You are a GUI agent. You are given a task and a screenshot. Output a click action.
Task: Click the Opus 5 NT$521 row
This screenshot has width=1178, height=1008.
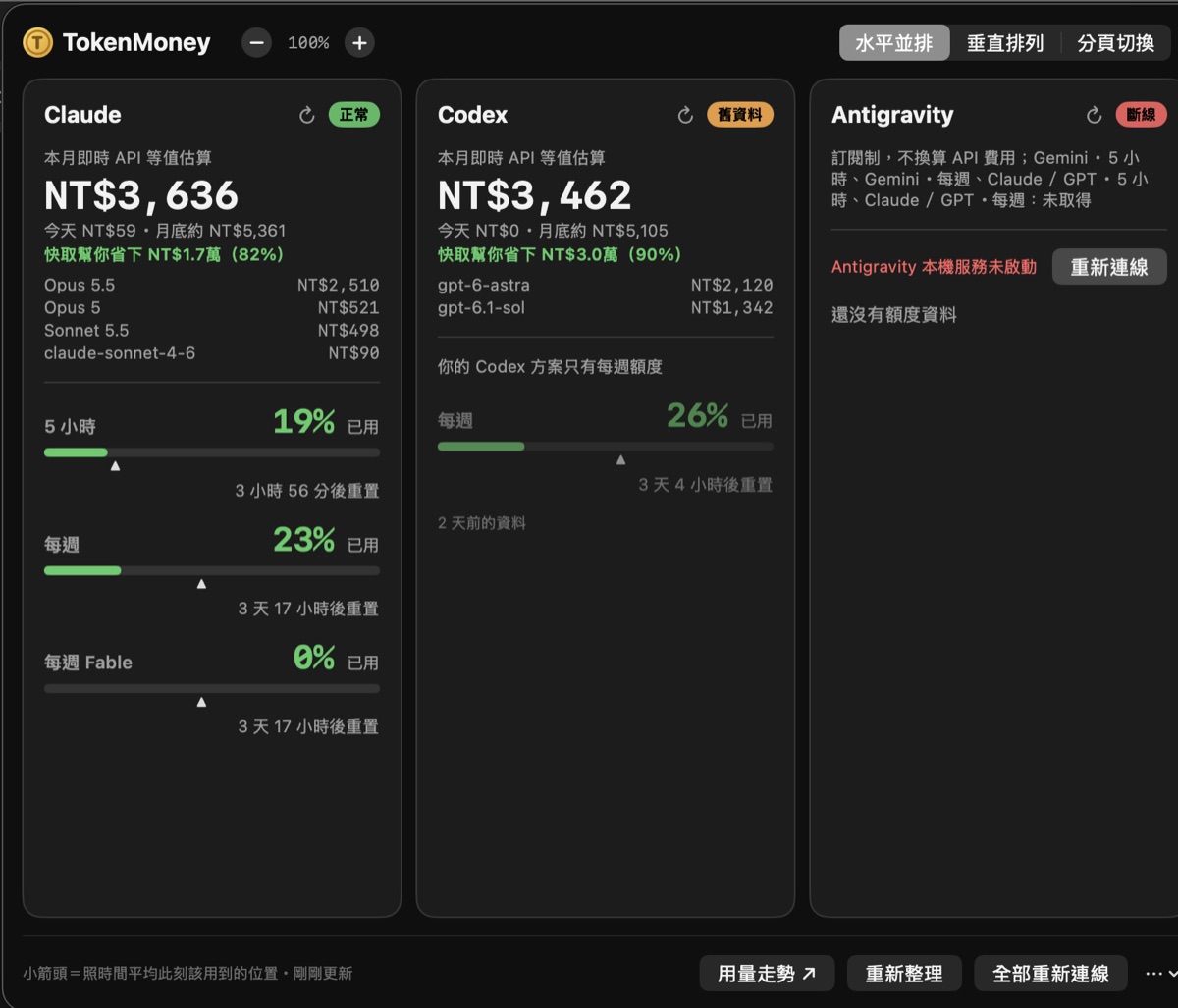[212, 308]
